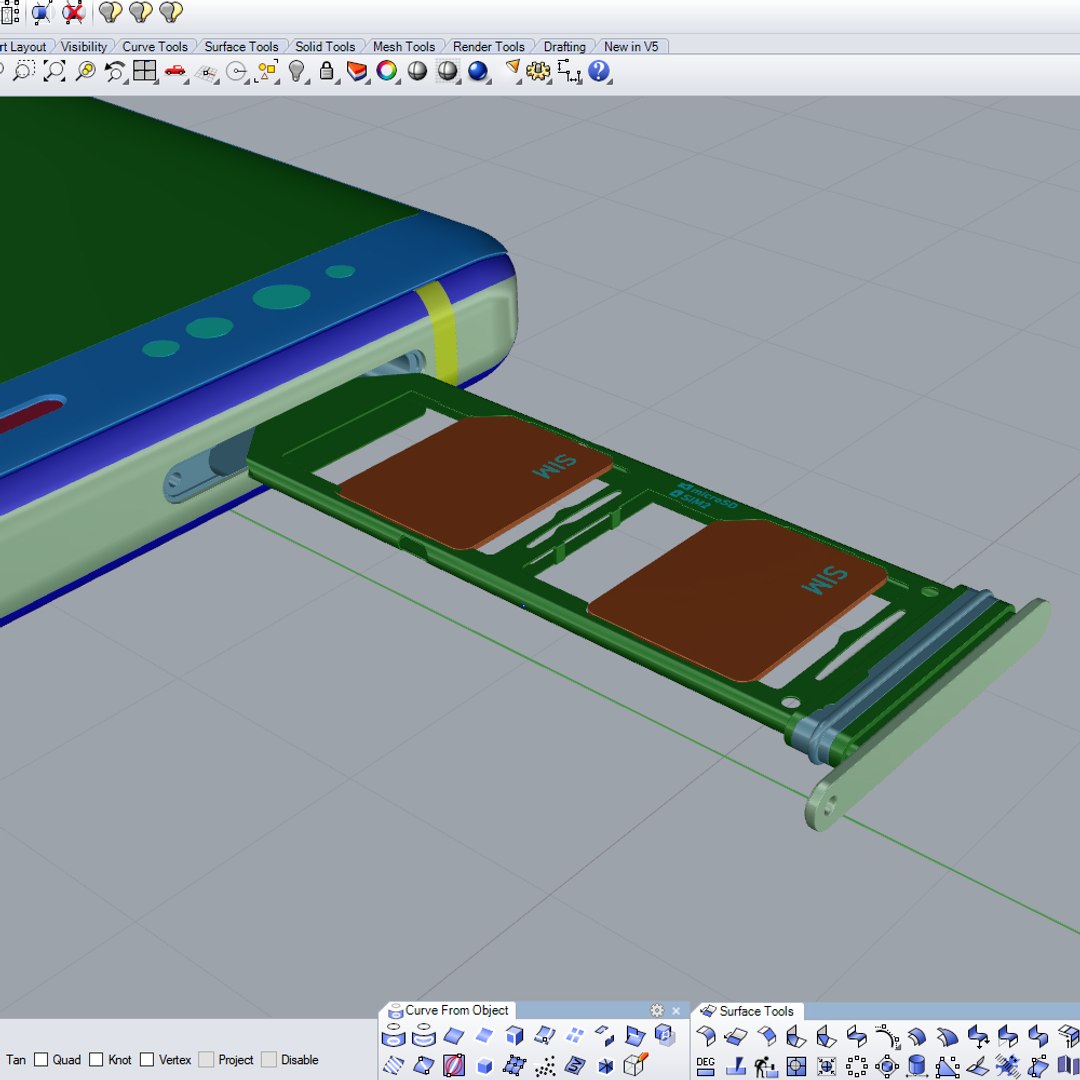Click the Hide Objects lightbulb in main toolbar

tap(296, 71)
